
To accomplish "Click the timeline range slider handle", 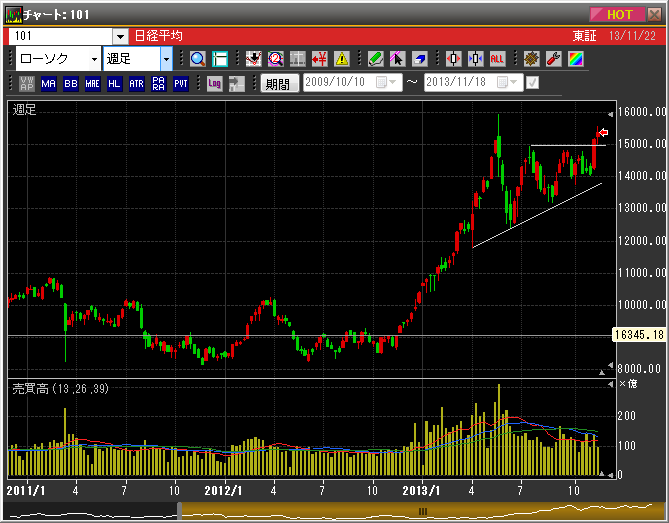I will click(x=422, y=511).
